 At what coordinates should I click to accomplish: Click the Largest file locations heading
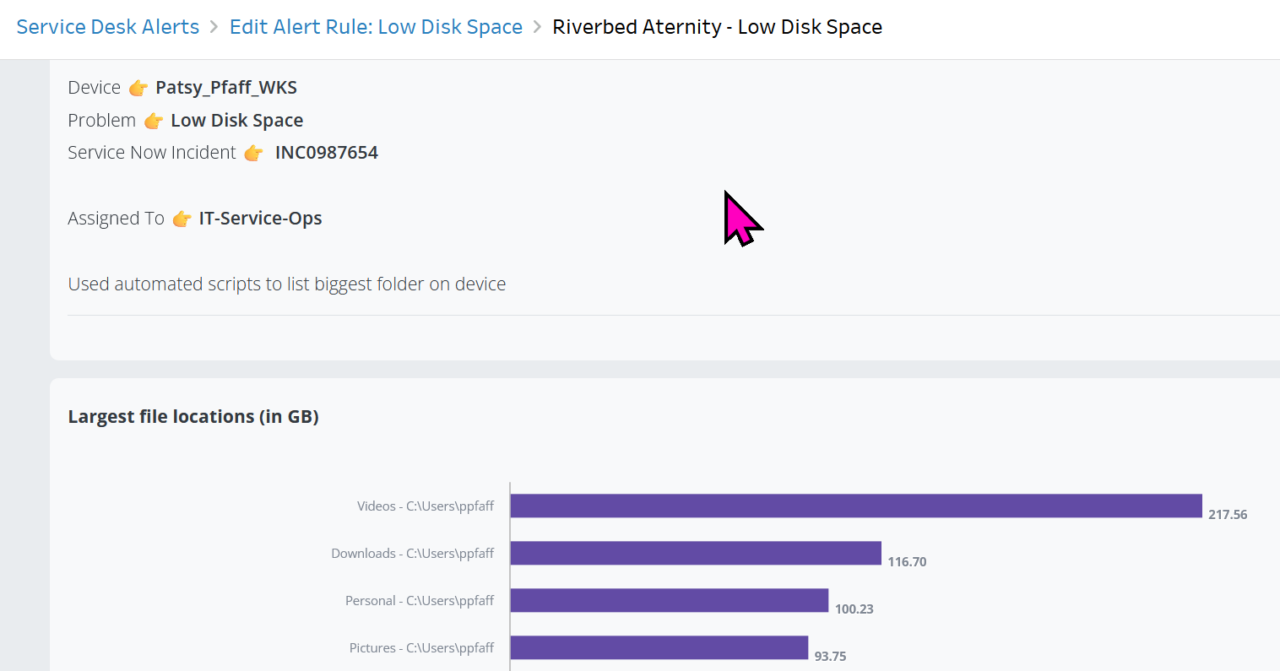click(x=193, y=416)
